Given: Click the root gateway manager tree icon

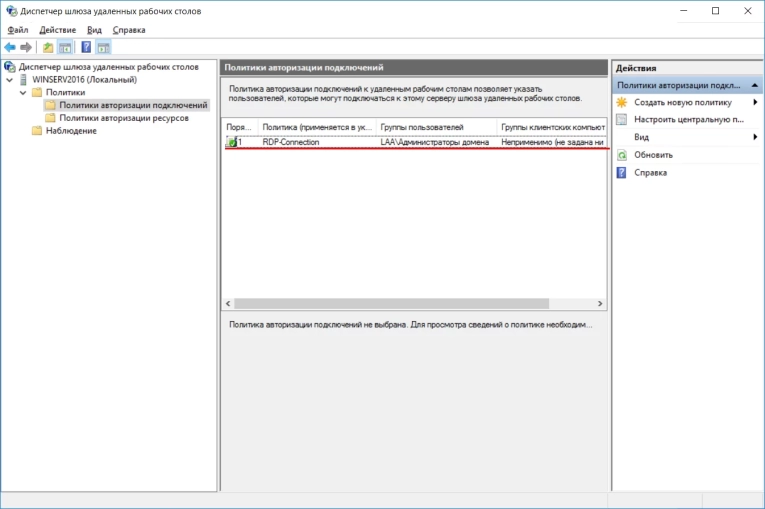Looking at the screenshot, I should point(9,67).
